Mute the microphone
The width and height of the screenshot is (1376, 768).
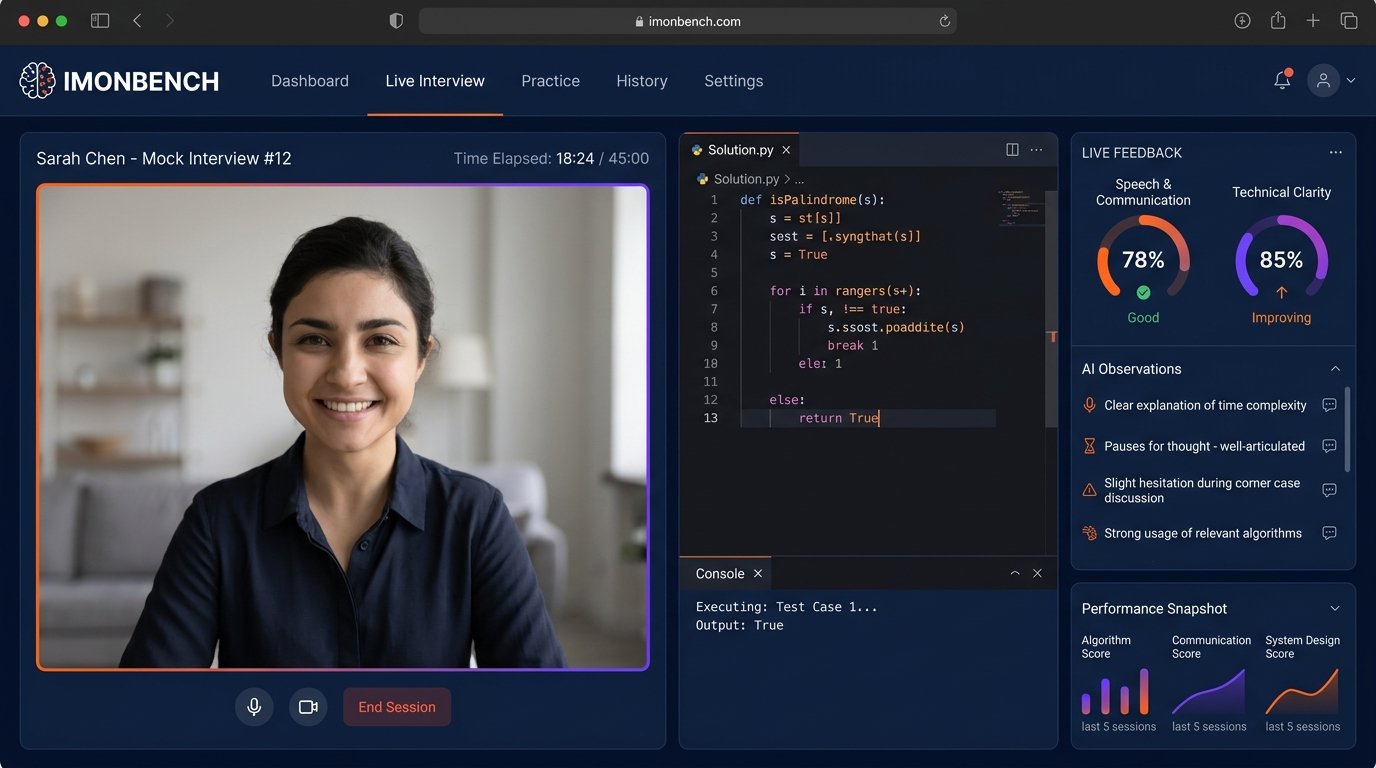point(254,707)
